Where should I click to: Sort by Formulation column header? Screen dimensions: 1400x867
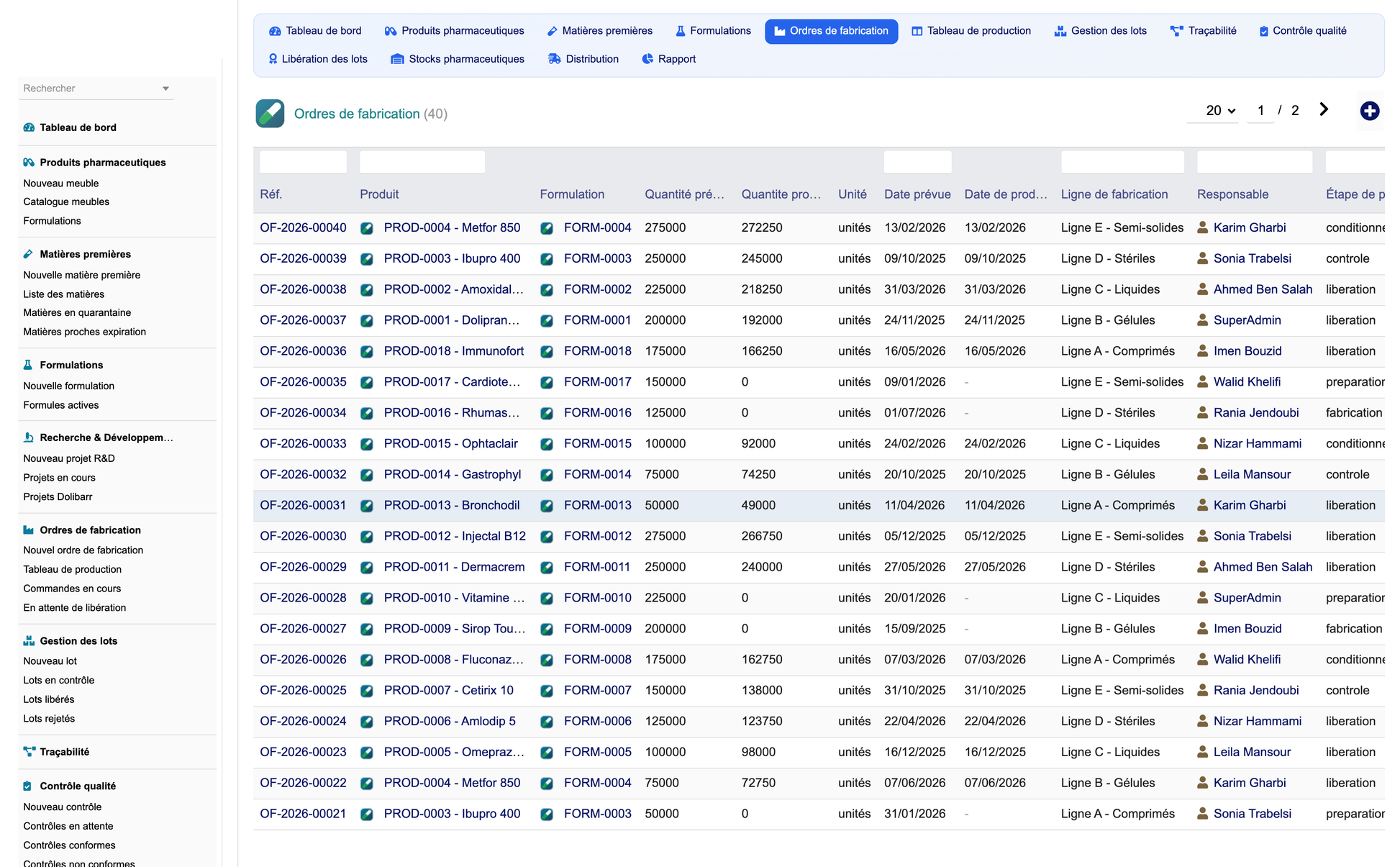point(572,194)
